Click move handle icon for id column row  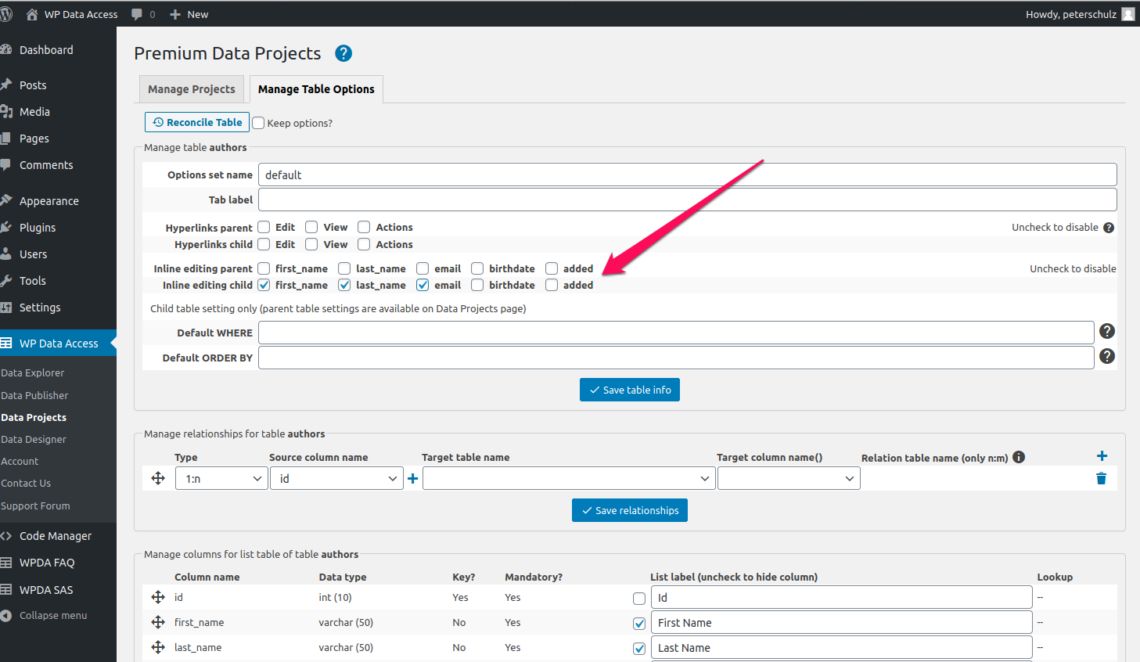click(158, 597)
